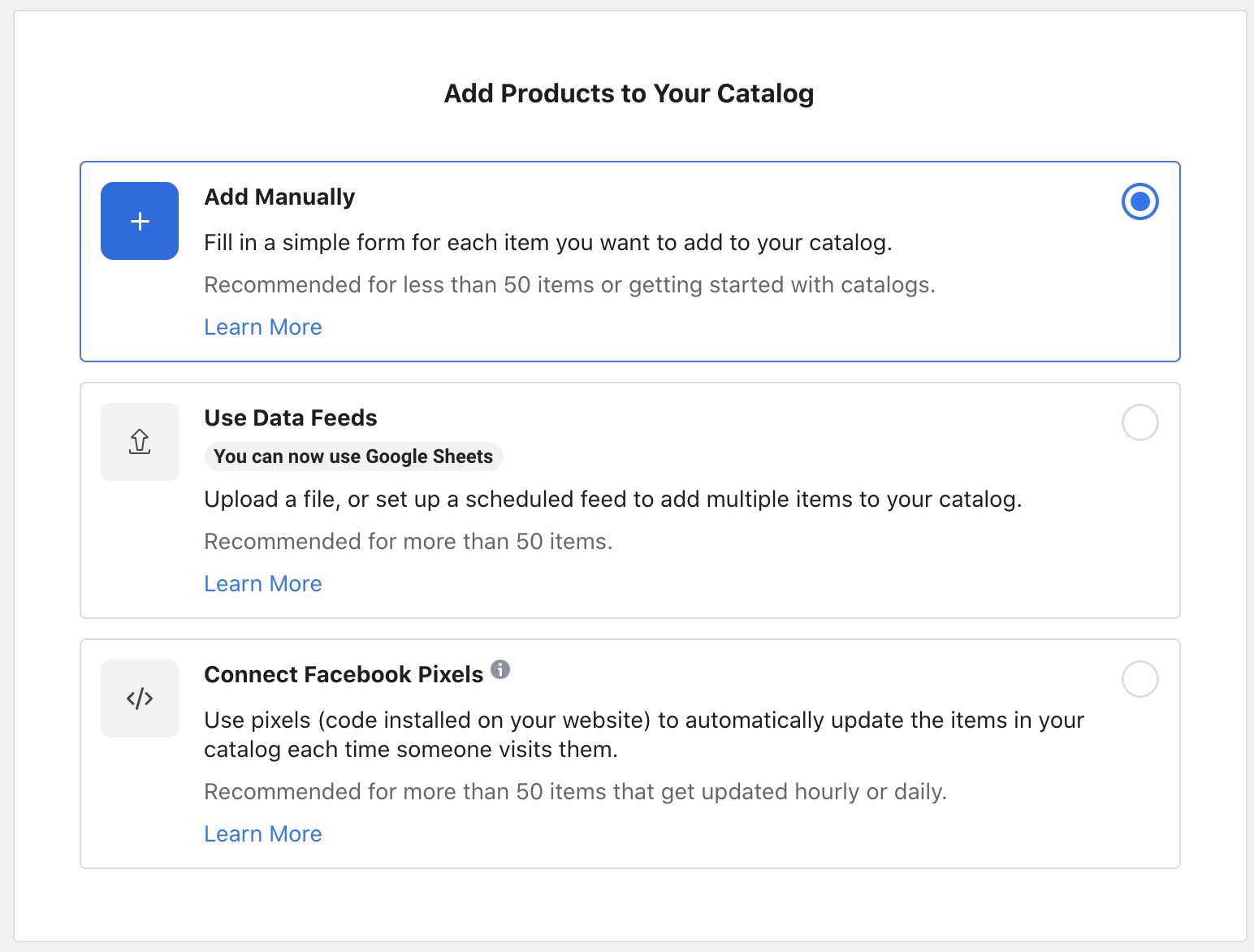Screen dimensions: 1254x952
Task: Open Learn More under Use Data Feeds
Action: click(263, 583)
